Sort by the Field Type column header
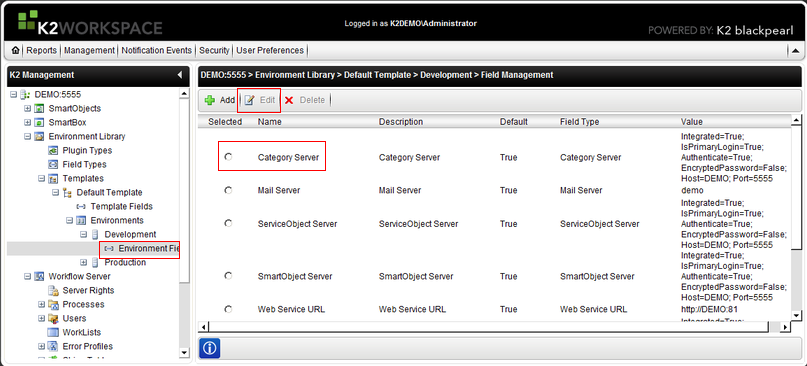Viewport: 807px width, 366px height. point(580,122)
